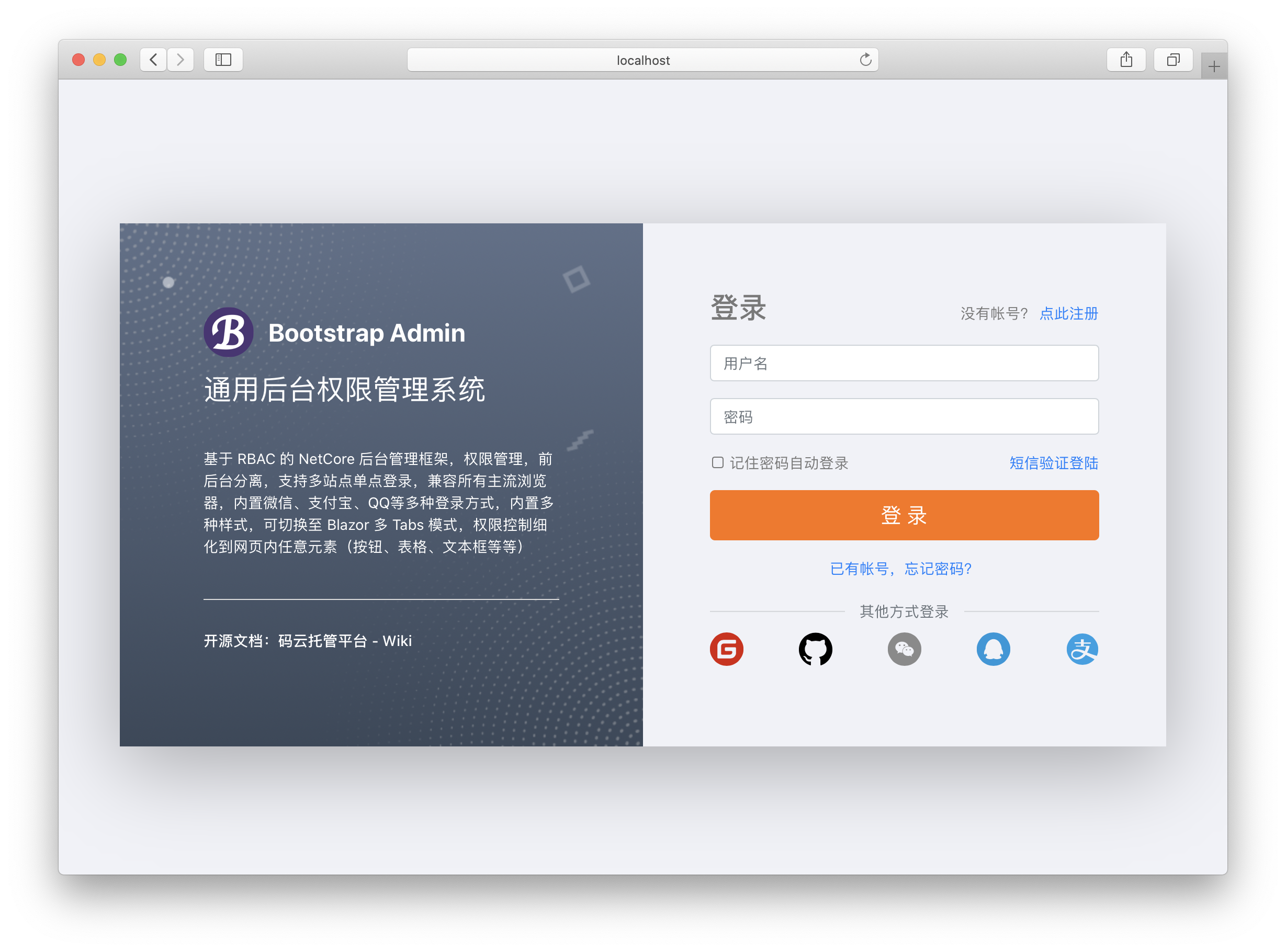The image size is (1286, 952).
Task: Click the 其他方式登录 label
Action: (904, 611)
